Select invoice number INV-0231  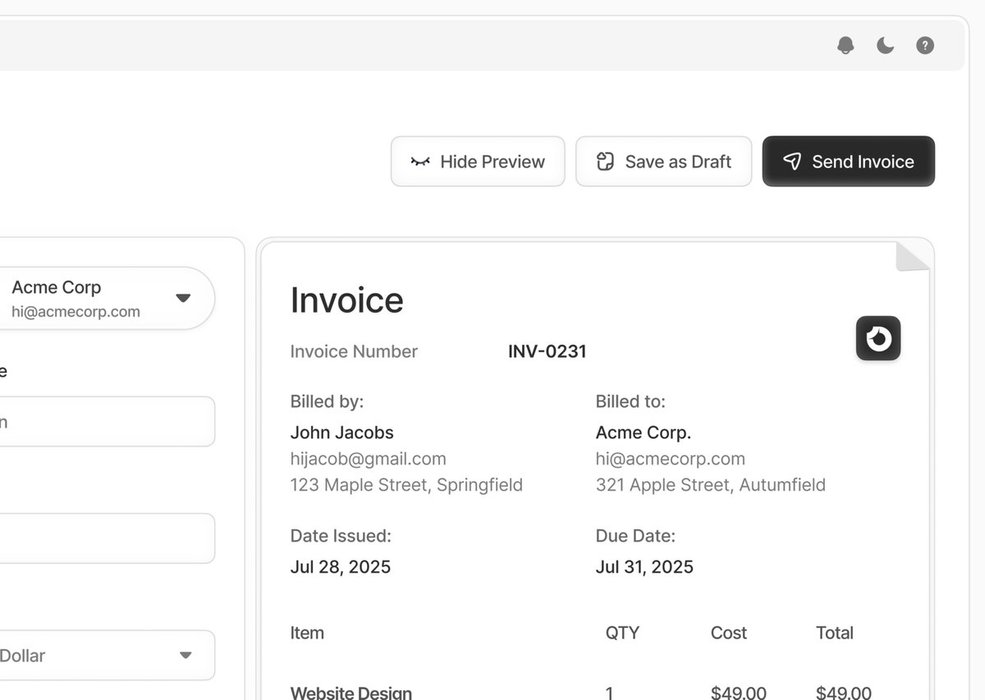pos(547,351)
